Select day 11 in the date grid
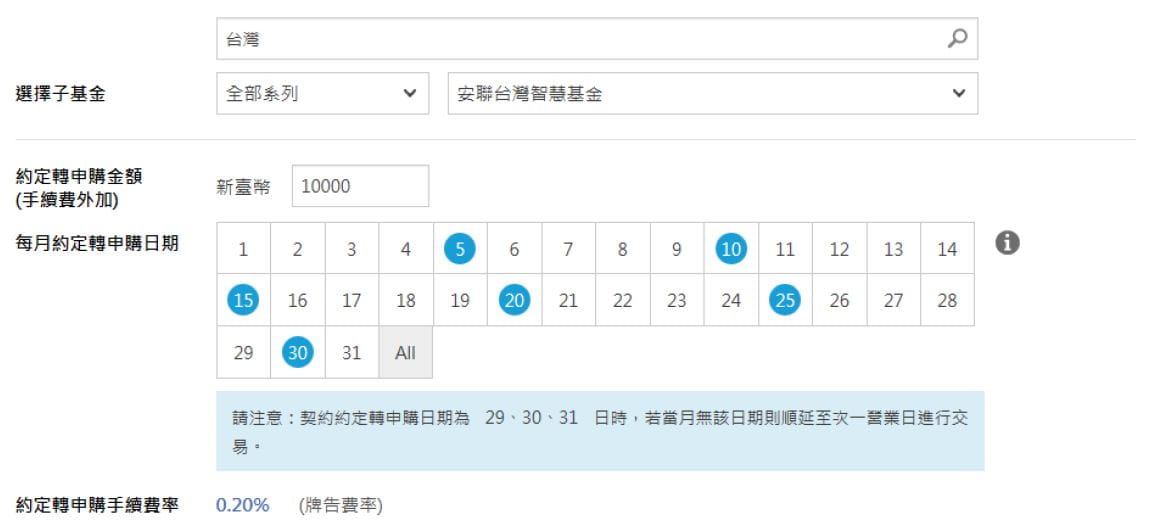The image size is (1158, 530). coord(785,249)
